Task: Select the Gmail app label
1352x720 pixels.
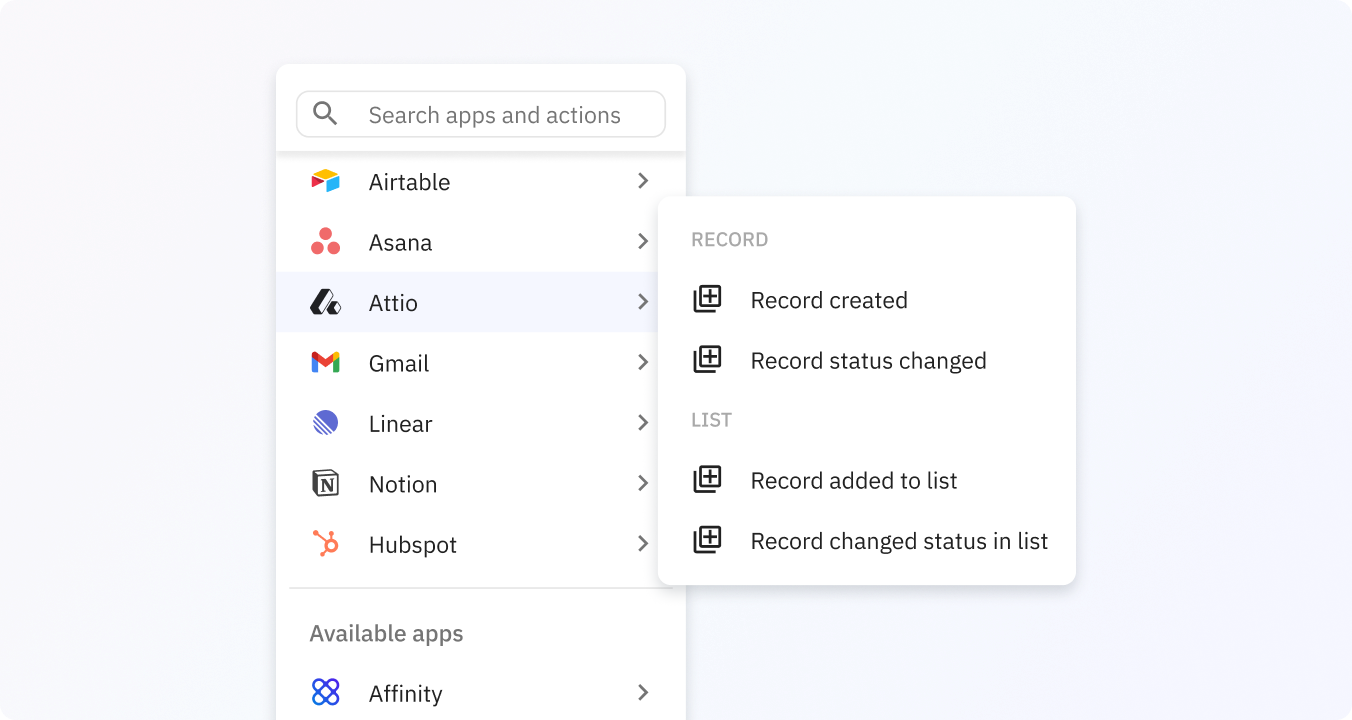Action: click(399, 364)
